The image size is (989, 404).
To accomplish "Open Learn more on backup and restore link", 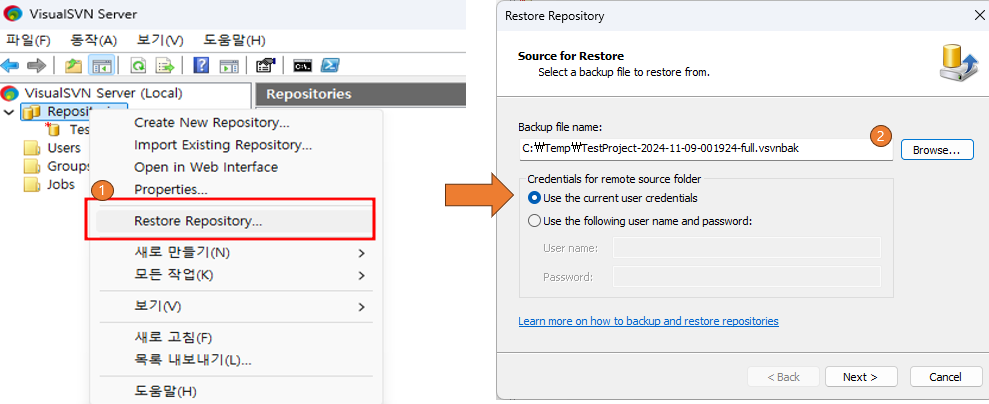I will pos(648,321).
